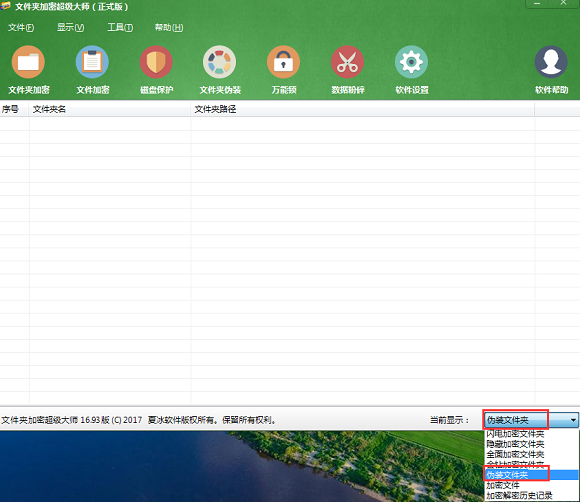Open the 文件(F) menu
580x502 pixels.
(x=21, y=27)
